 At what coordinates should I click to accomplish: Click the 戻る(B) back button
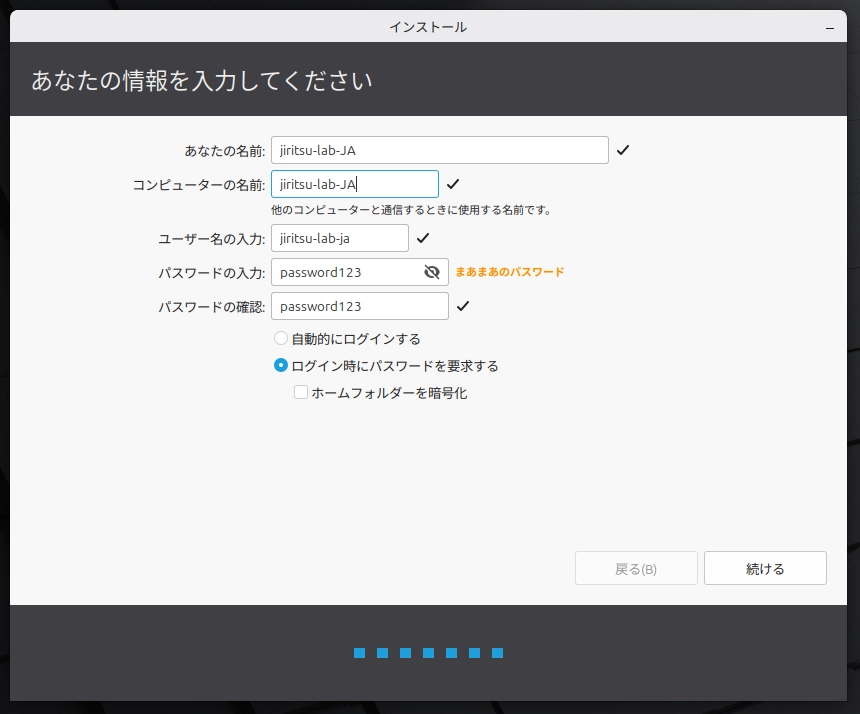click(636, 568)
